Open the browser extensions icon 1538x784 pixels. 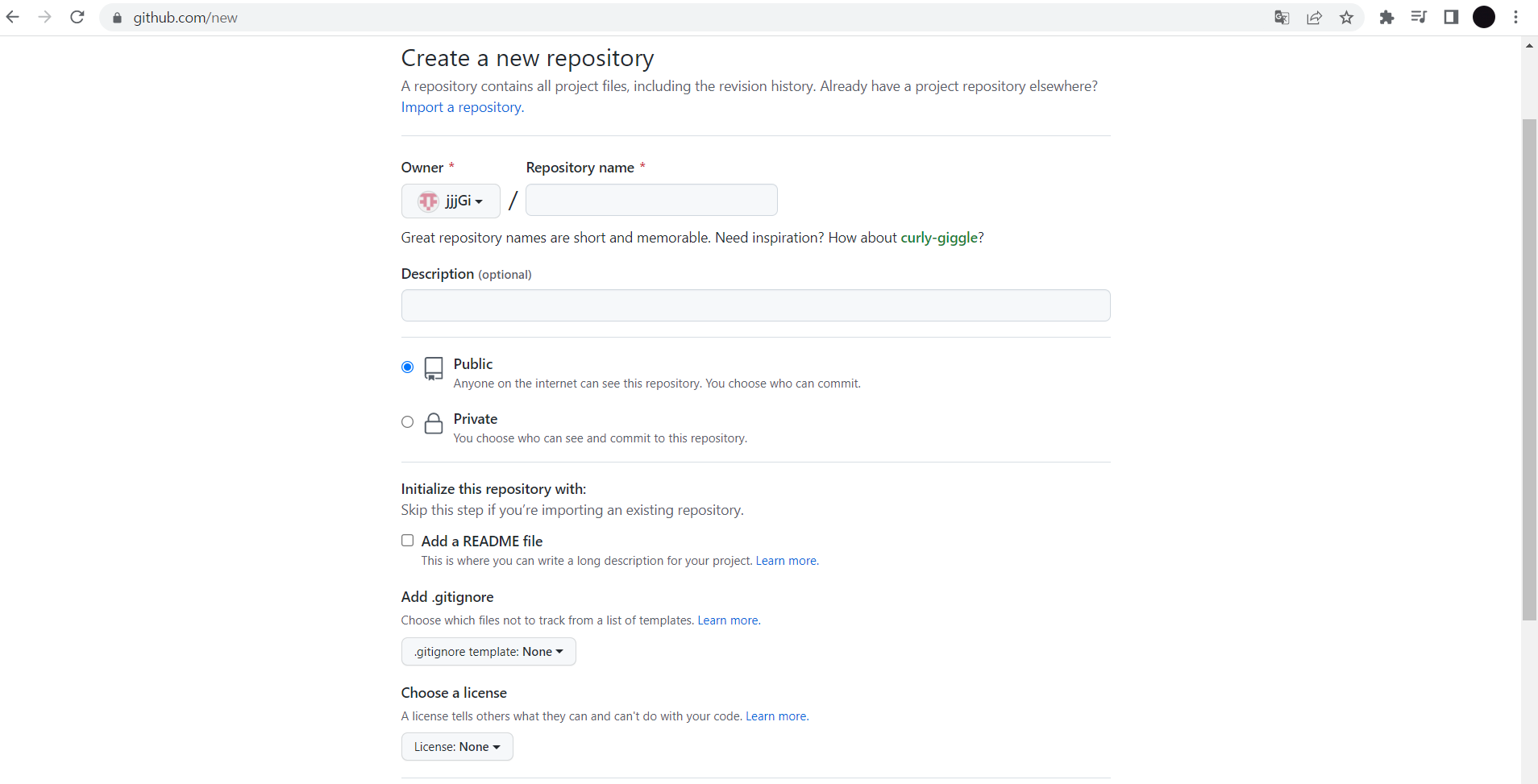[x=1386, y=17]
